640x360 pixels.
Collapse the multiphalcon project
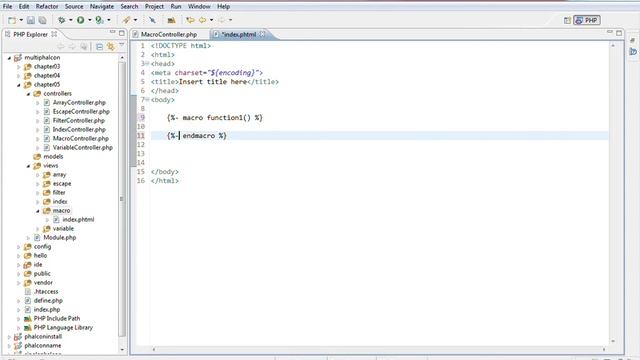9,58
